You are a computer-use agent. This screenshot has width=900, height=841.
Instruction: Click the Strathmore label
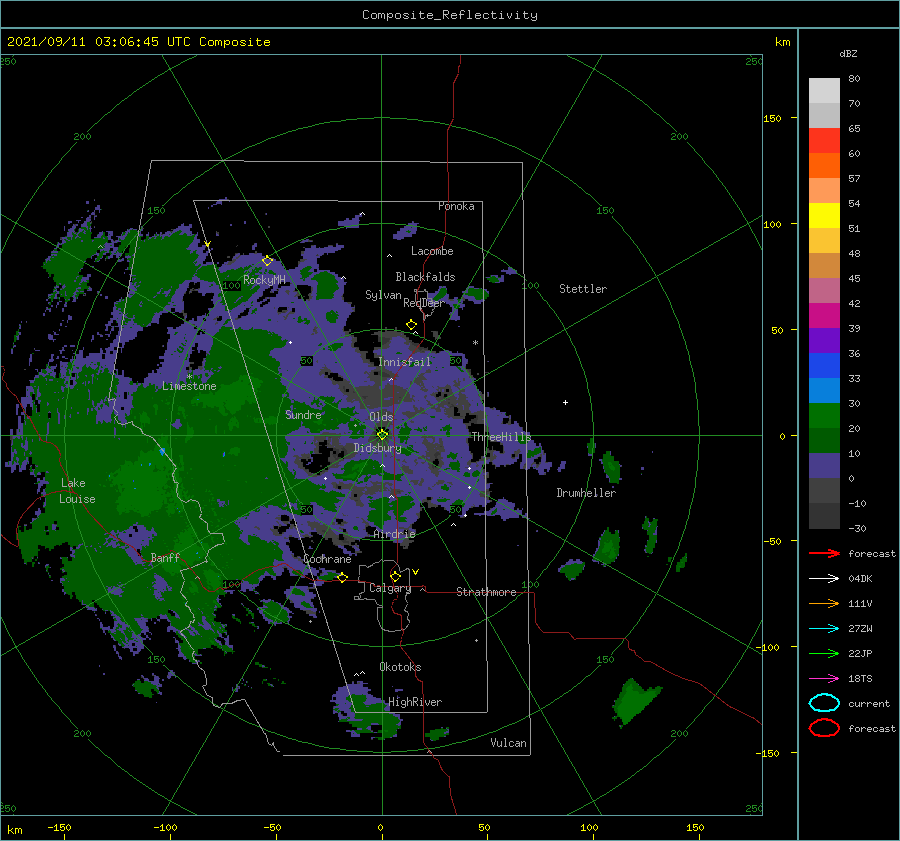click(x=486, y=592)
